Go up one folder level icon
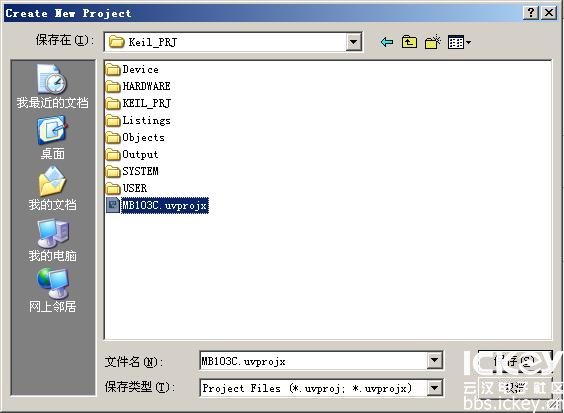 point(409,42)
